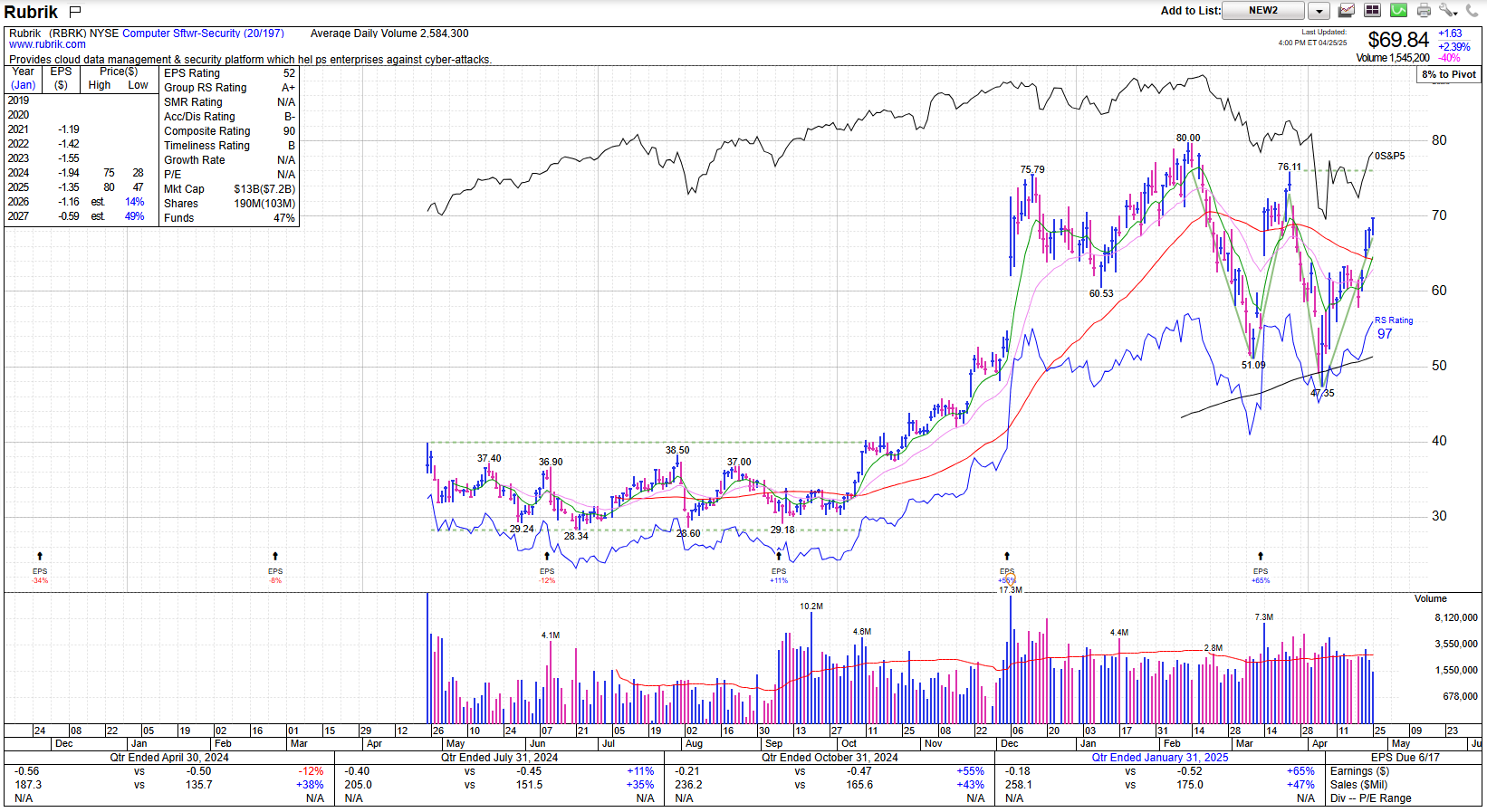Image resolution: width=1487 pixels, height=812 pixels.
Task: Click the +2.39% price change value
Action: coord(1454,46)
